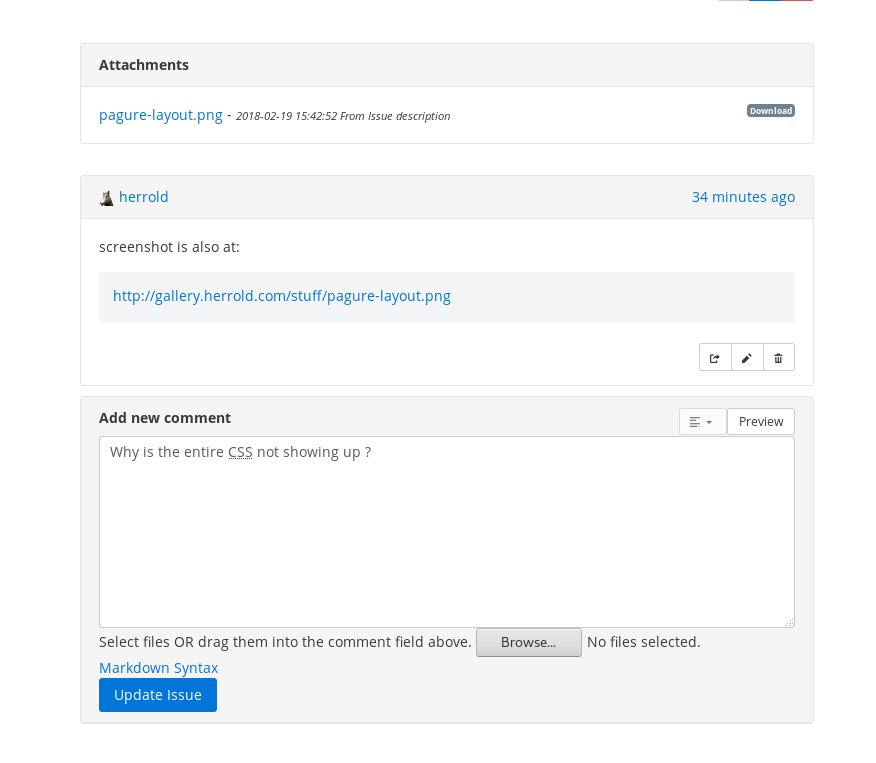Image resolution: width=876 pixels, height=763 pixels.
Task: Click the Attachments panel header
Action: tap(447, 65)
